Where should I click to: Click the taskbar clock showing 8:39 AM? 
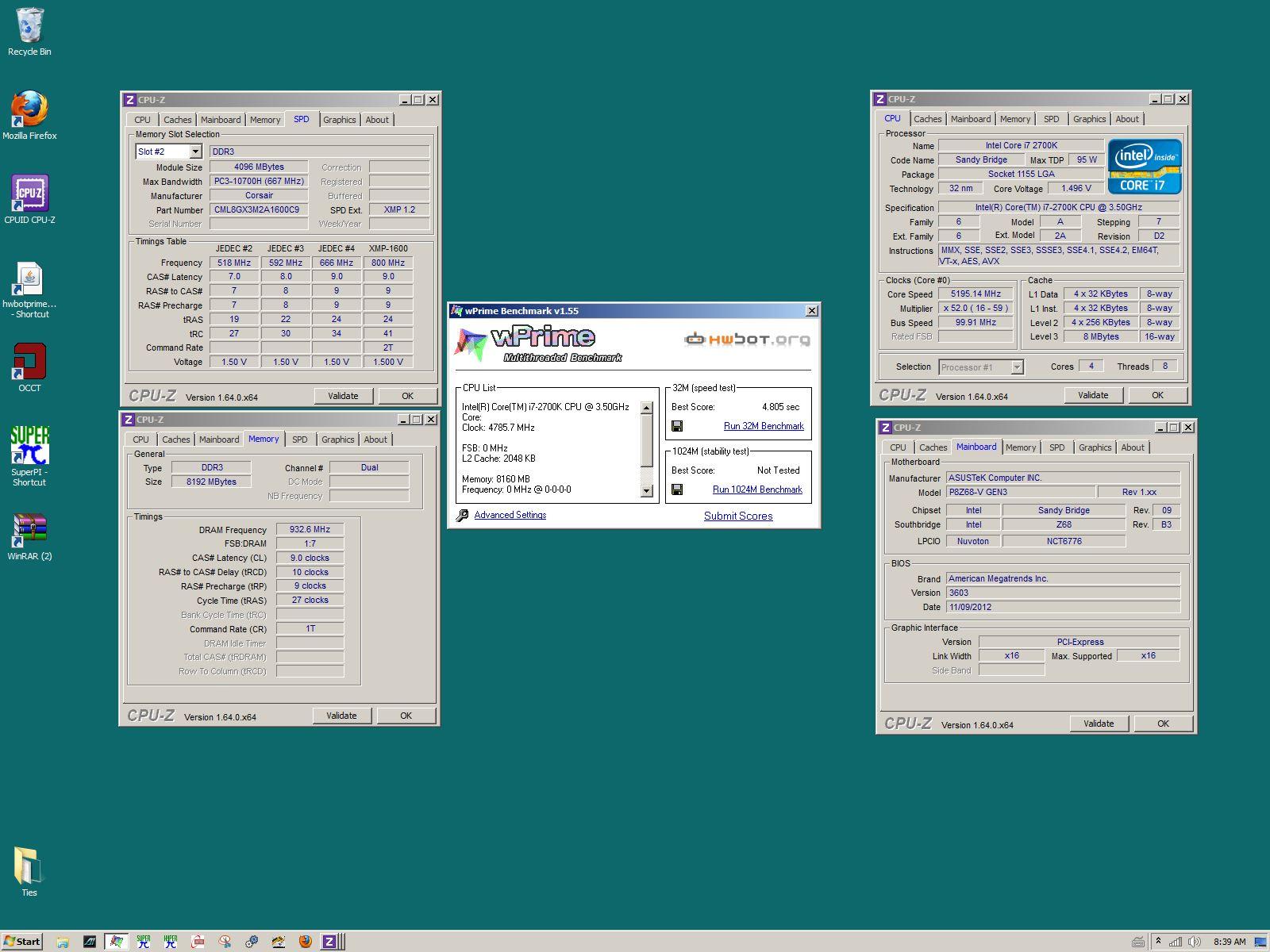click(x=1229, y=942)
